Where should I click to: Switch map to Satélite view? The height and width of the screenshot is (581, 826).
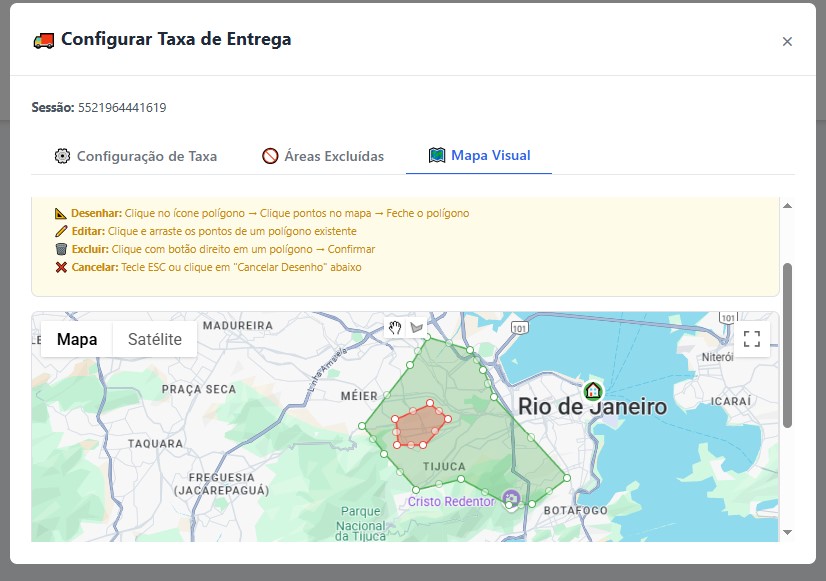[155, 339]
